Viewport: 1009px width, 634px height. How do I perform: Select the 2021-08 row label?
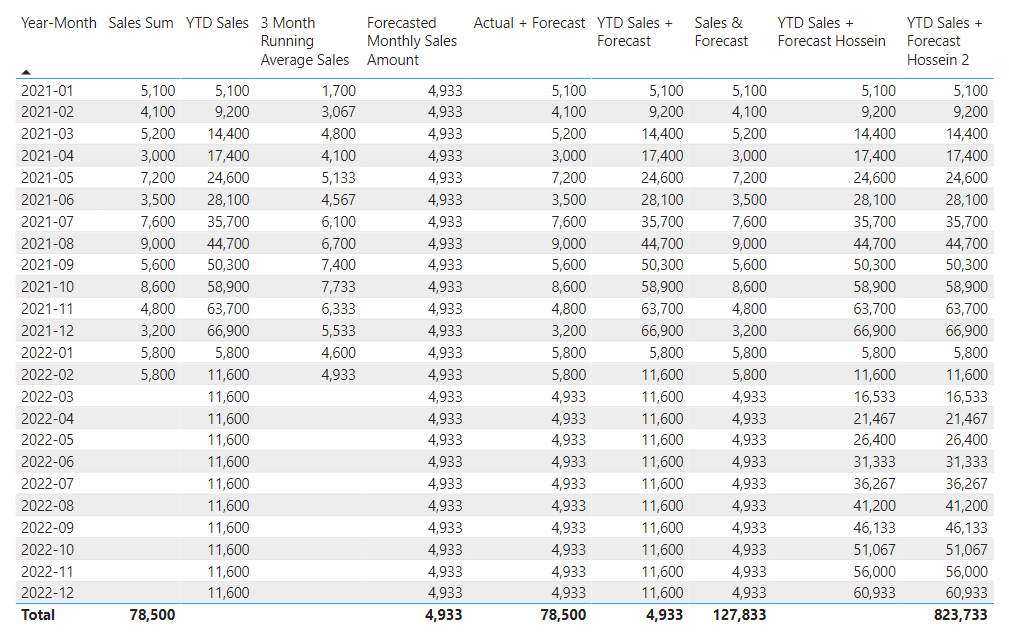click(x=48, y=243)
